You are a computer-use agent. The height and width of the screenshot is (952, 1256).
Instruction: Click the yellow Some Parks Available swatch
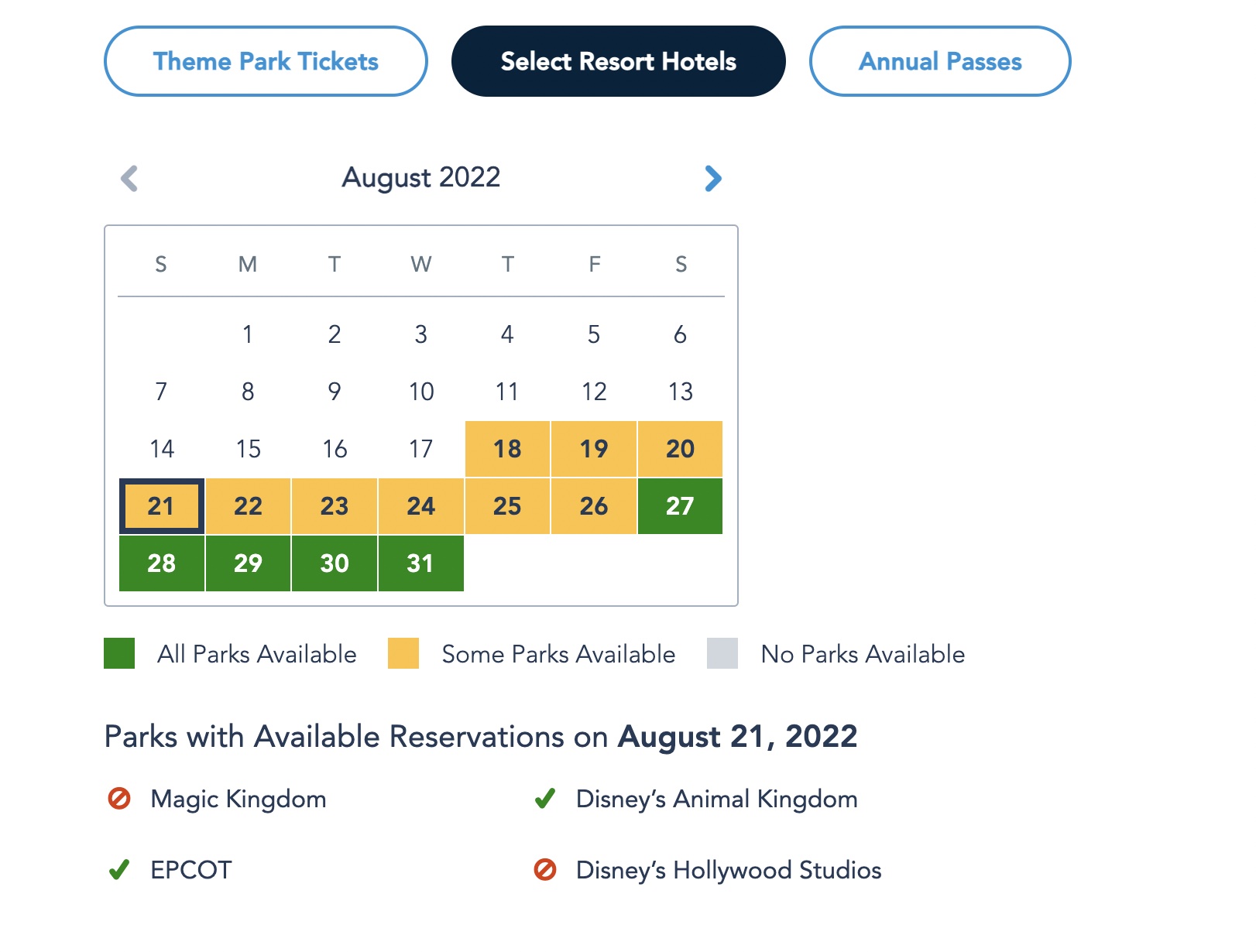click(x=403, y=653)
